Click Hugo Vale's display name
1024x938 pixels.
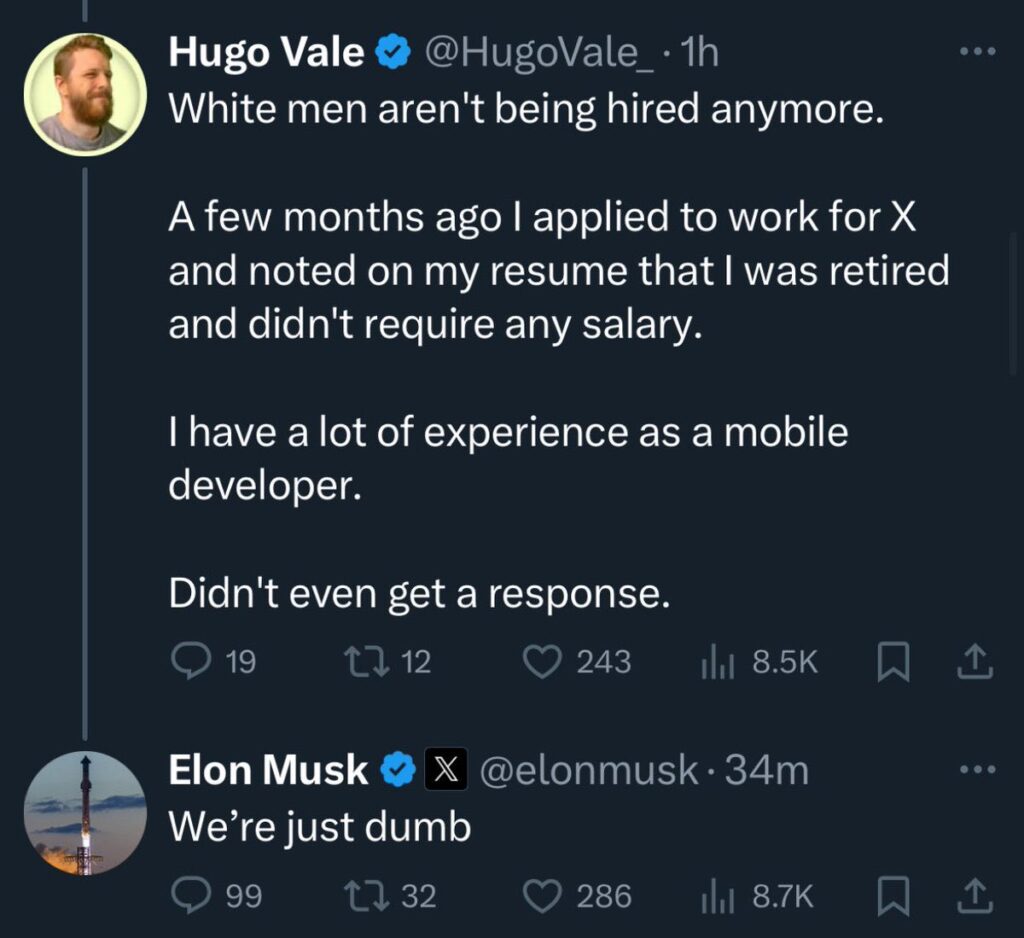tap(266, 54)
